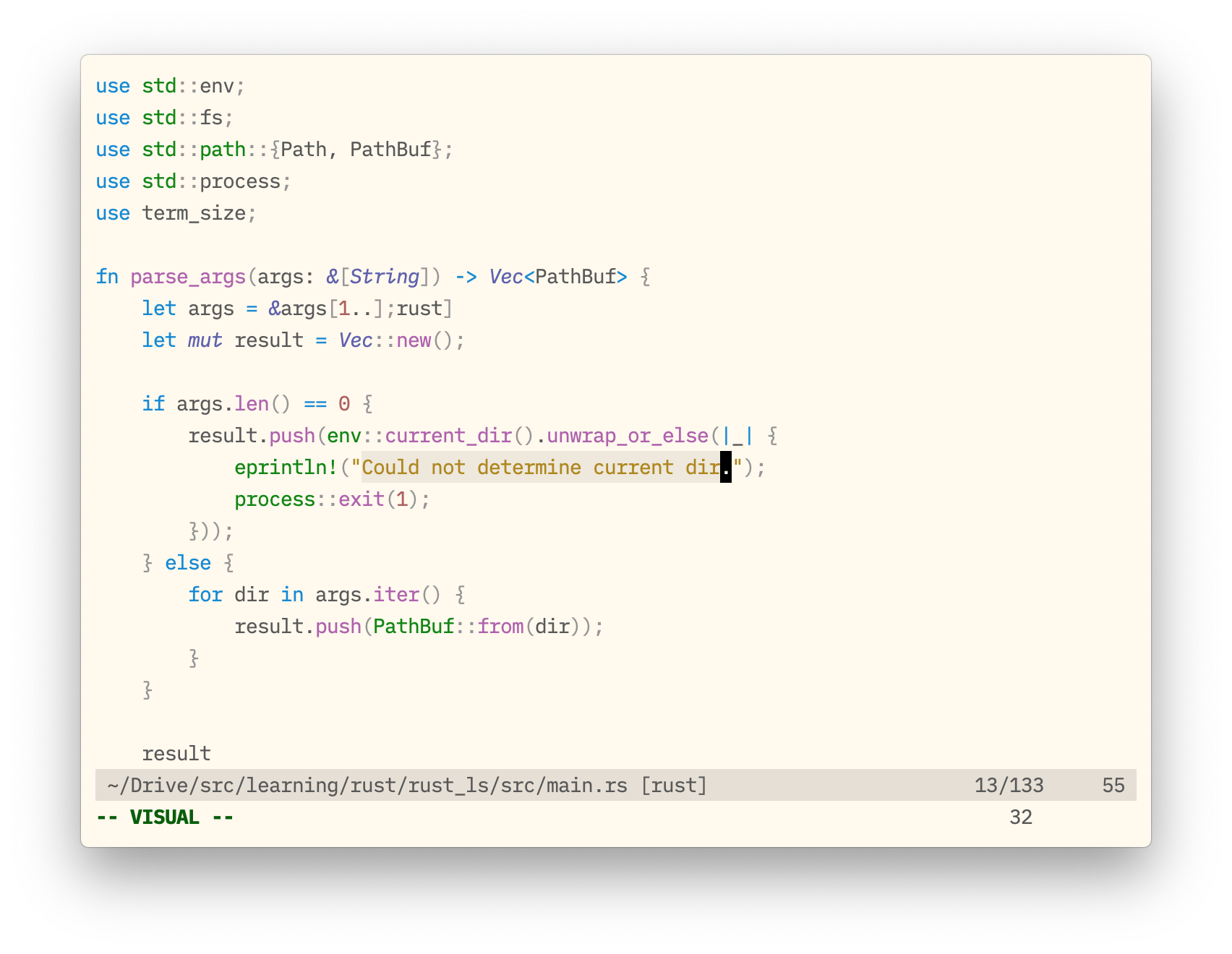The image size is (1232, 954).
Task: Click 'Vec<PathBuf>' return type
Action: tap(558, 277)
